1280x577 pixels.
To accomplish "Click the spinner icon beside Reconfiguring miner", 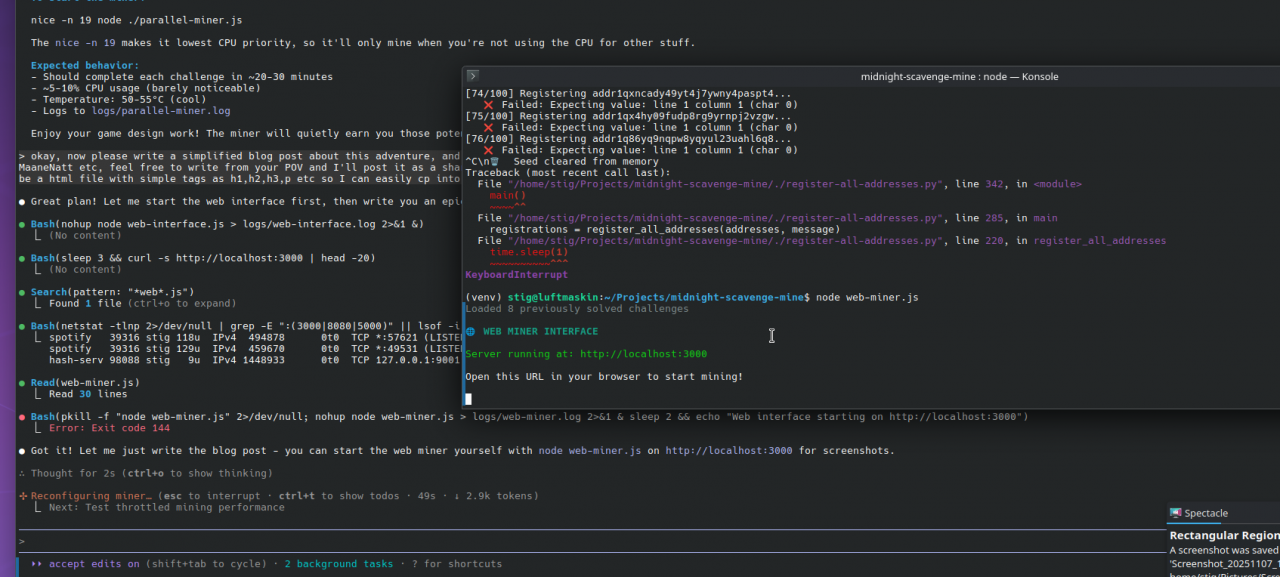I will (x=22, y=496).
